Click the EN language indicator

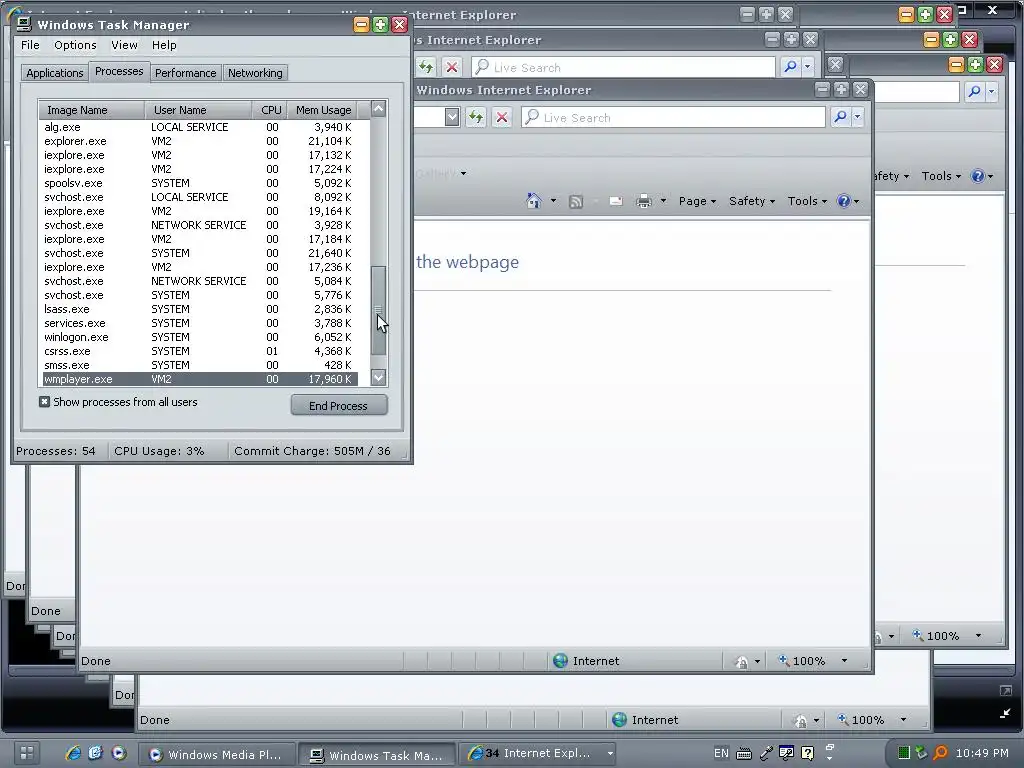click(x=721, y=753)
